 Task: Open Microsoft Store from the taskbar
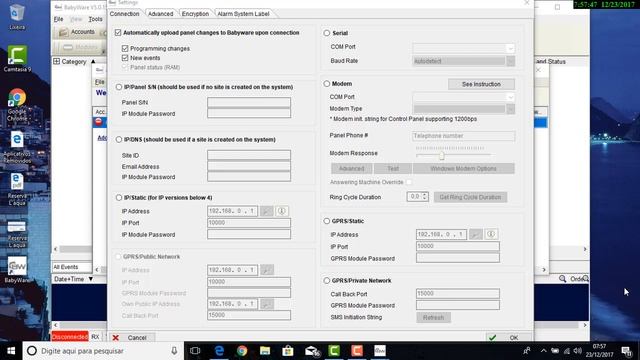288,351
